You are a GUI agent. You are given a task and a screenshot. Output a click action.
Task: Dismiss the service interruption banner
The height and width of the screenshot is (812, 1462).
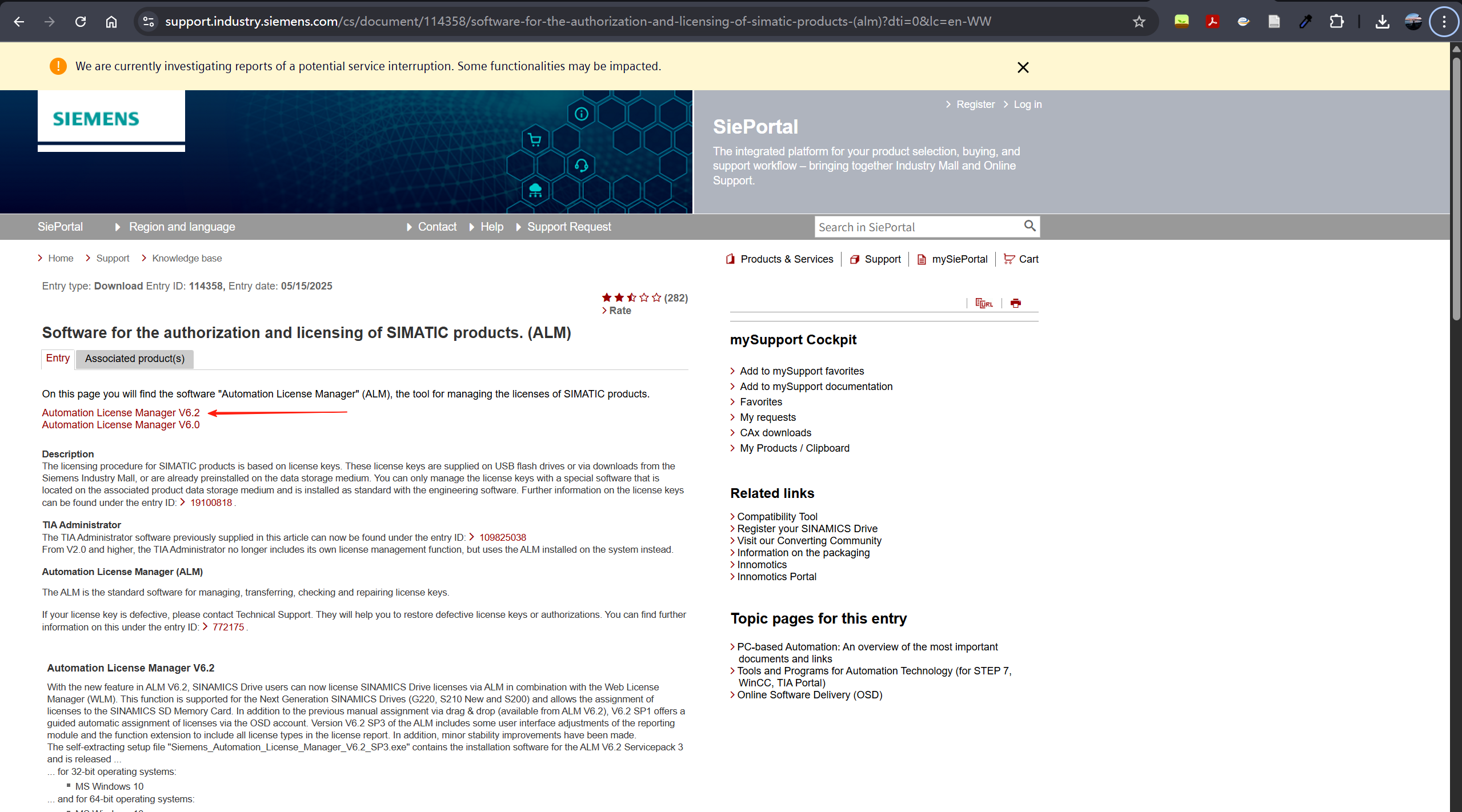(x=1023, y=67)
